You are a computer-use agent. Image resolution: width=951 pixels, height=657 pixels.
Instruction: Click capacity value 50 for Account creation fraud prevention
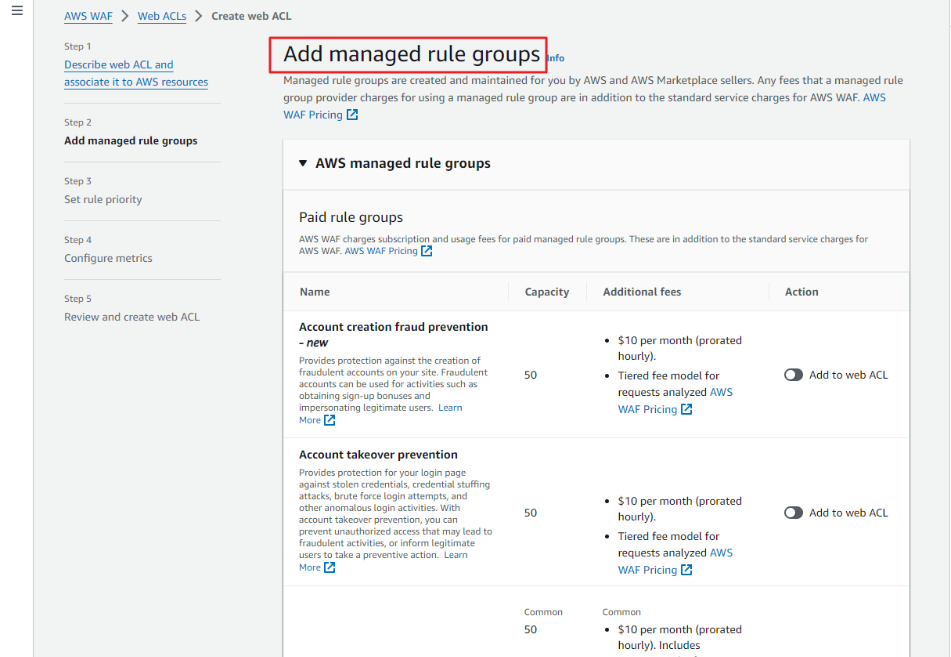coord(530,375)
